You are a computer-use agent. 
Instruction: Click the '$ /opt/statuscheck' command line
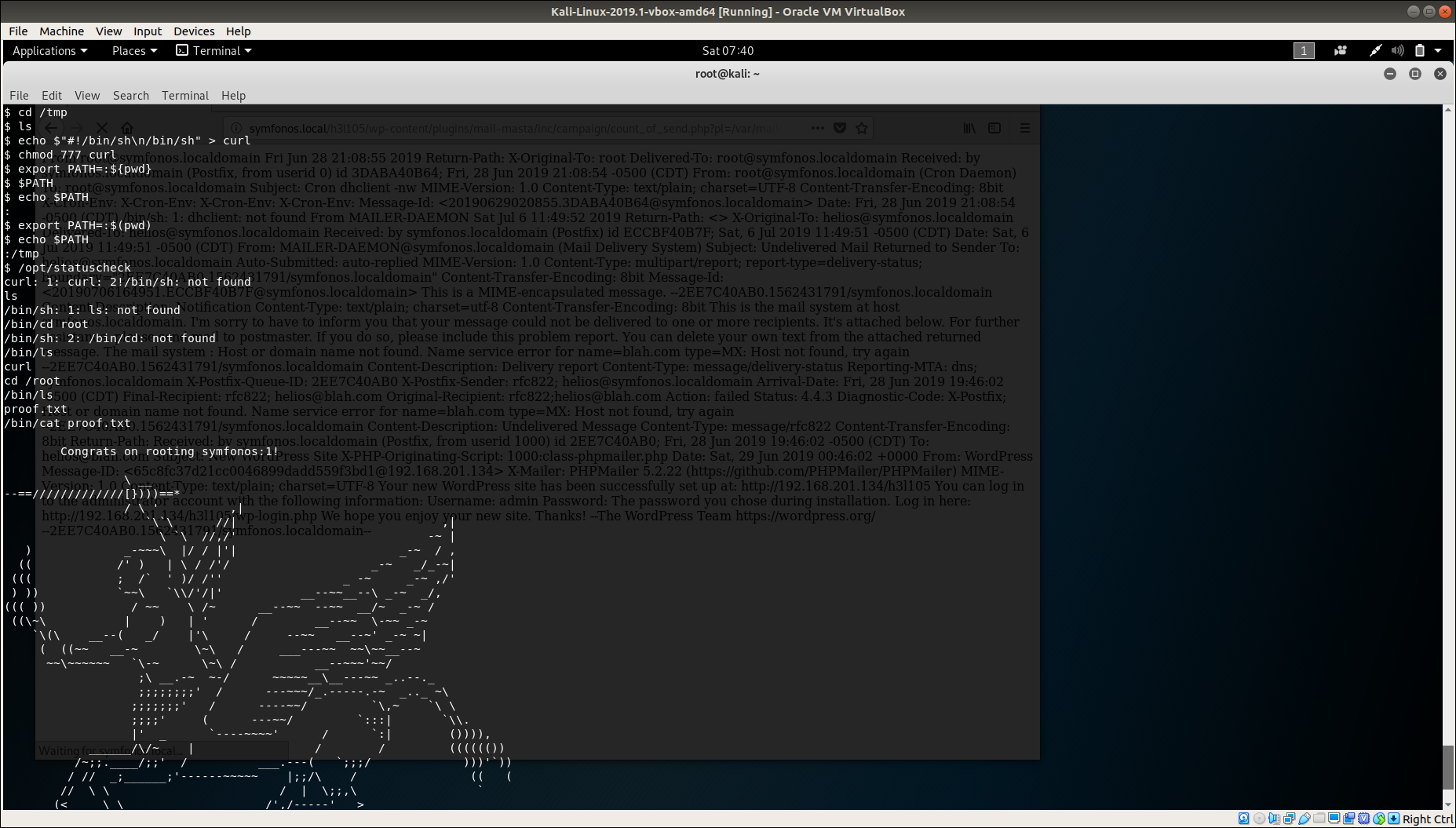[x=68, y=268]
